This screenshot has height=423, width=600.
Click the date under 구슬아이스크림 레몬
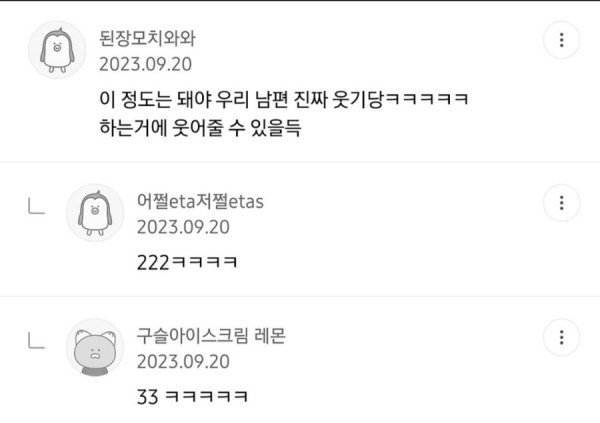point(183,361)
